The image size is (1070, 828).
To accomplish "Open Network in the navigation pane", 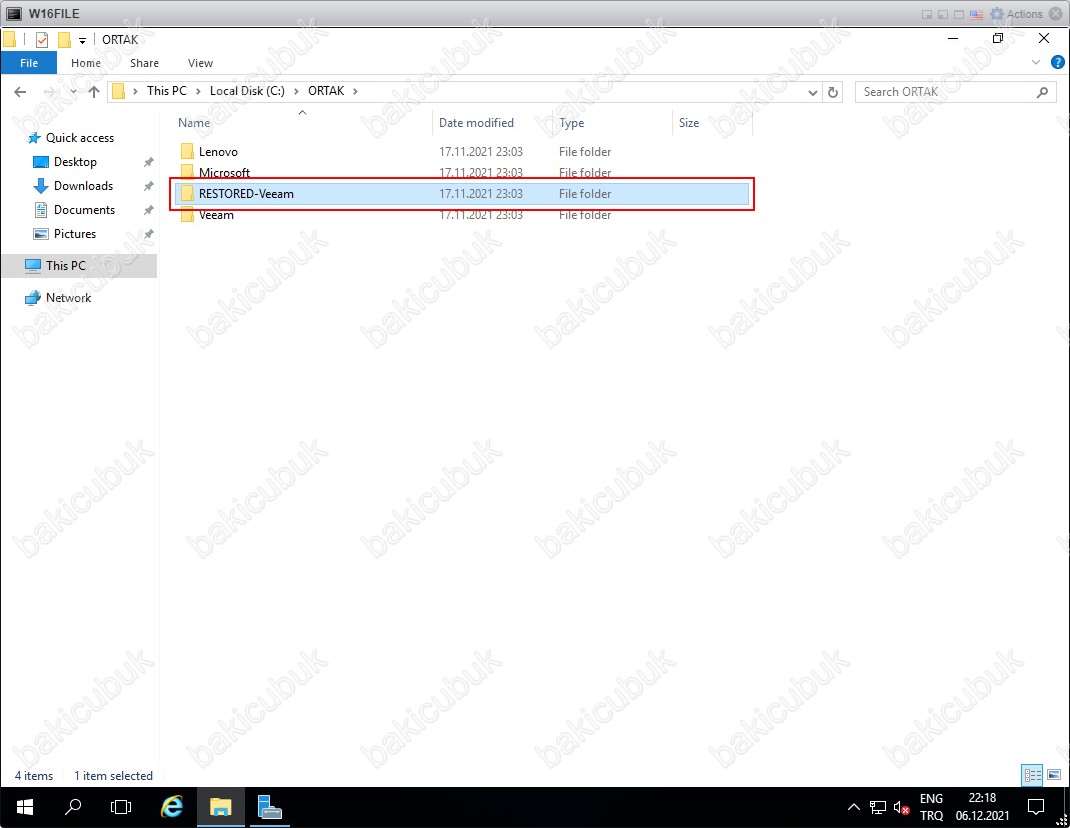I will coord(68,298).
